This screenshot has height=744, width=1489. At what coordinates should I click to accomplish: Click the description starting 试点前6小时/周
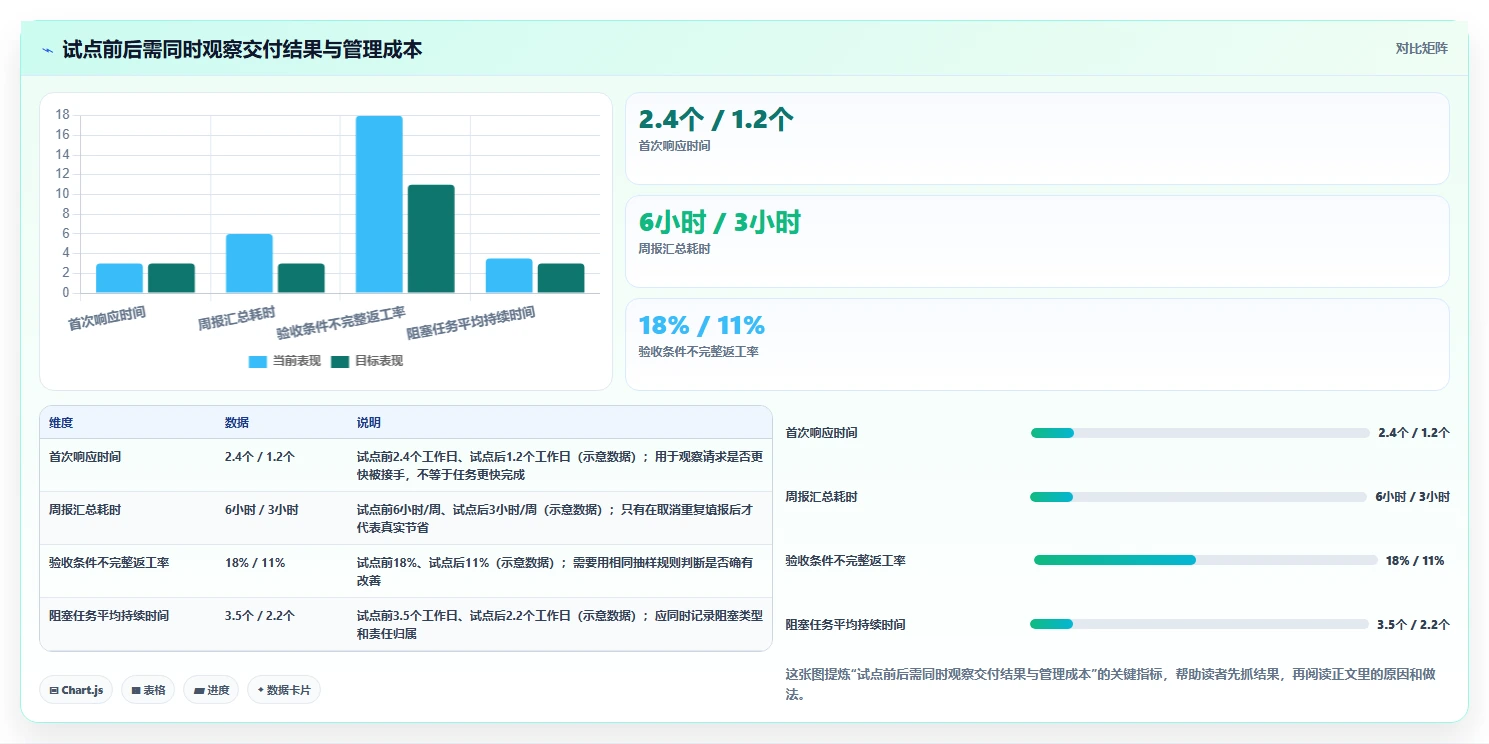pyautogui.click(x=555, y=518)
